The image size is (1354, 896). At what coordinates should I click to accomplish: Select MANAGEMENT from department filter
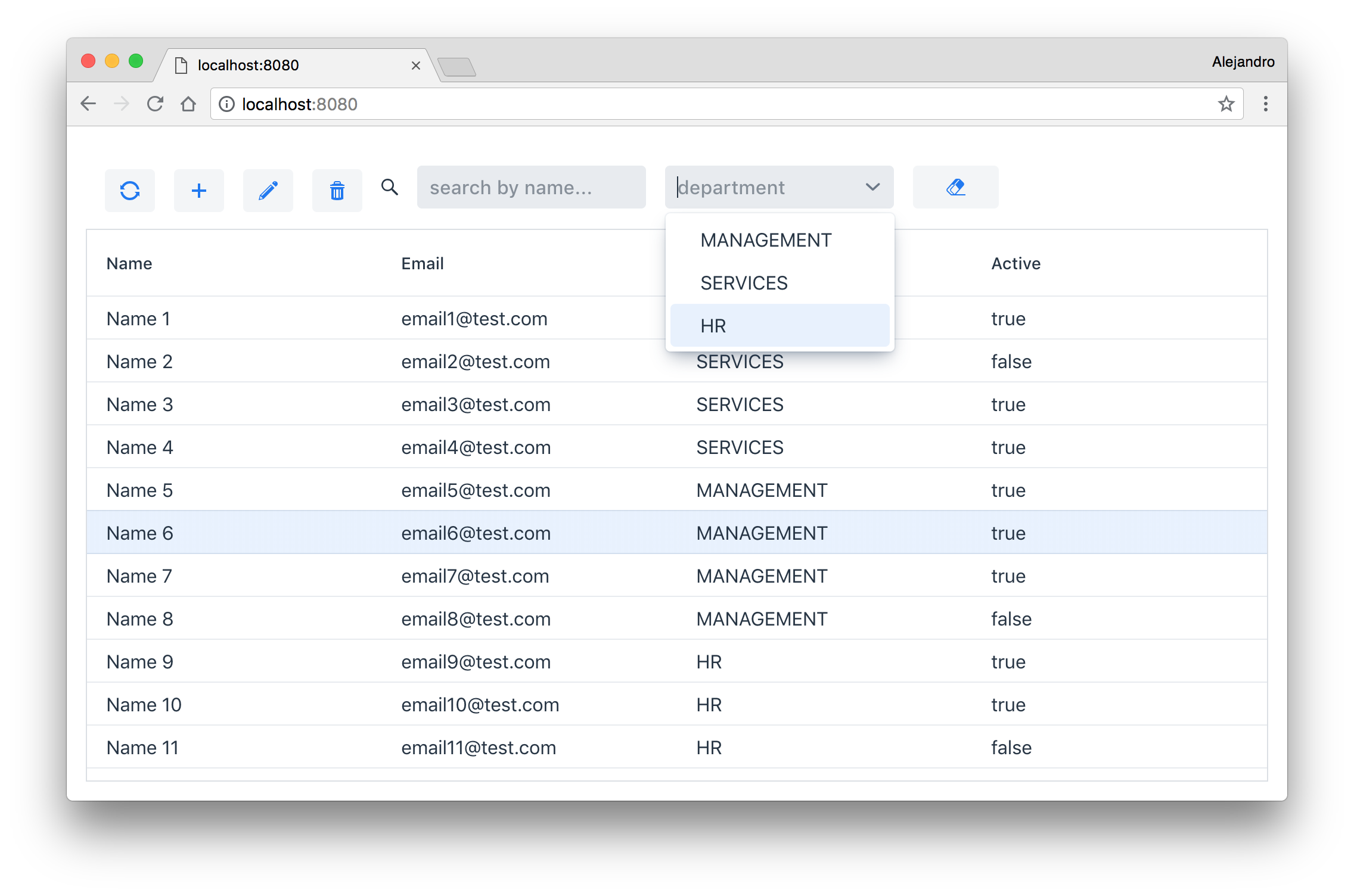[766, 240]
